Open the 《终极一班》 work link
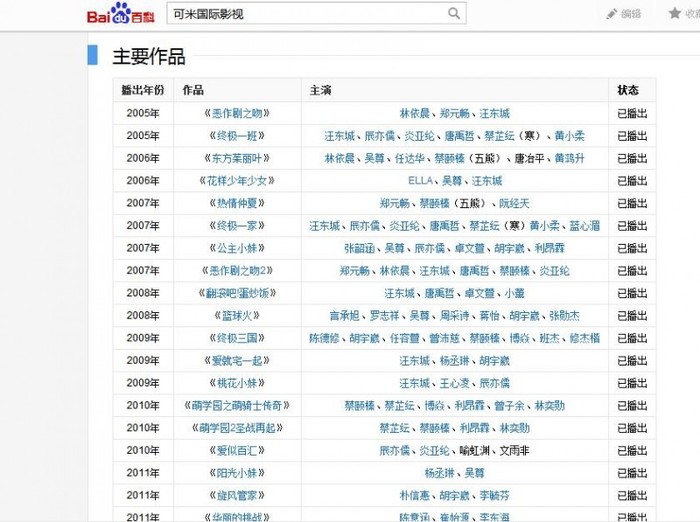The image size is (700, 522). pos(237,136)
